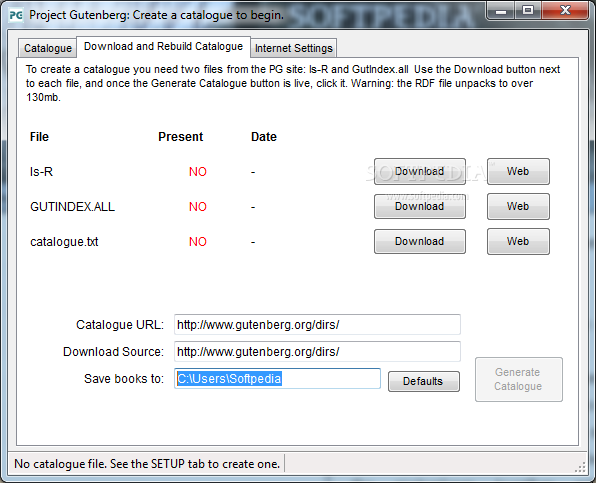The height and width of the screenshot is (483, 596).
Task: Click the window resize grip in status bar
Action: click(x=580, y=467)
